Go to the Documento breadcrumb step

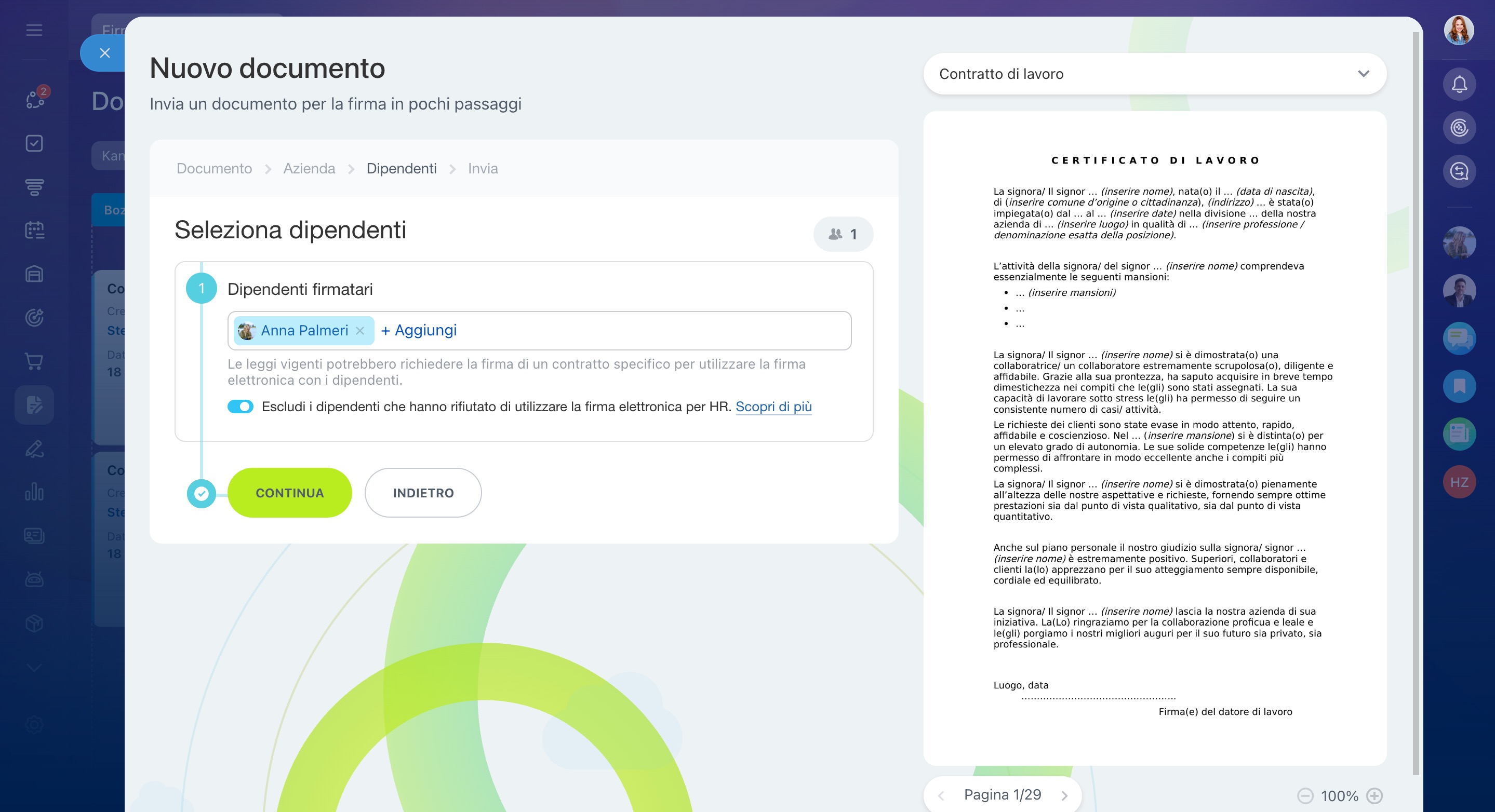pos(214,168)
